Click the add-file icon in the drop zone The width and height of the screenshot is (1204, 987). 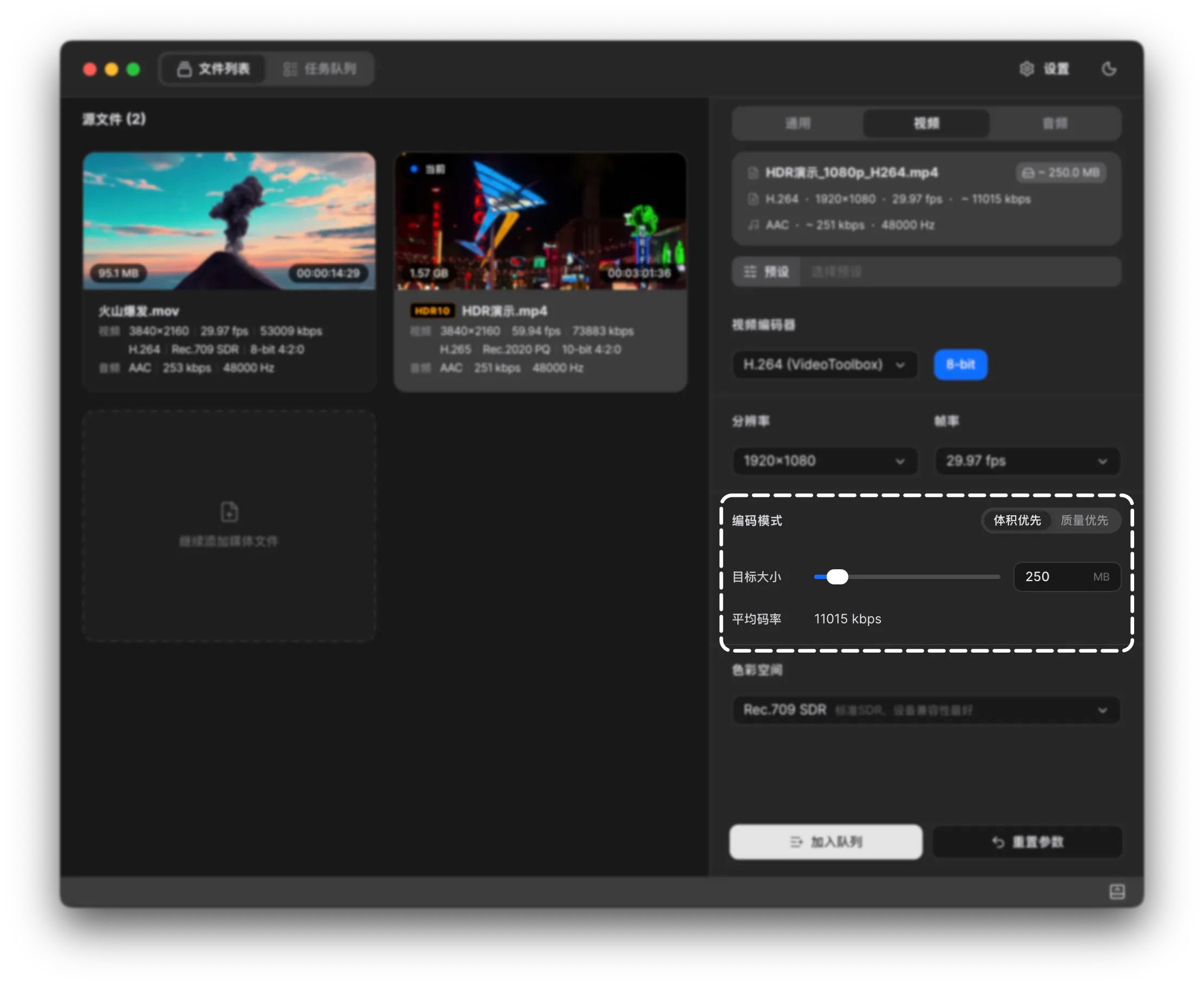point(228,512)
